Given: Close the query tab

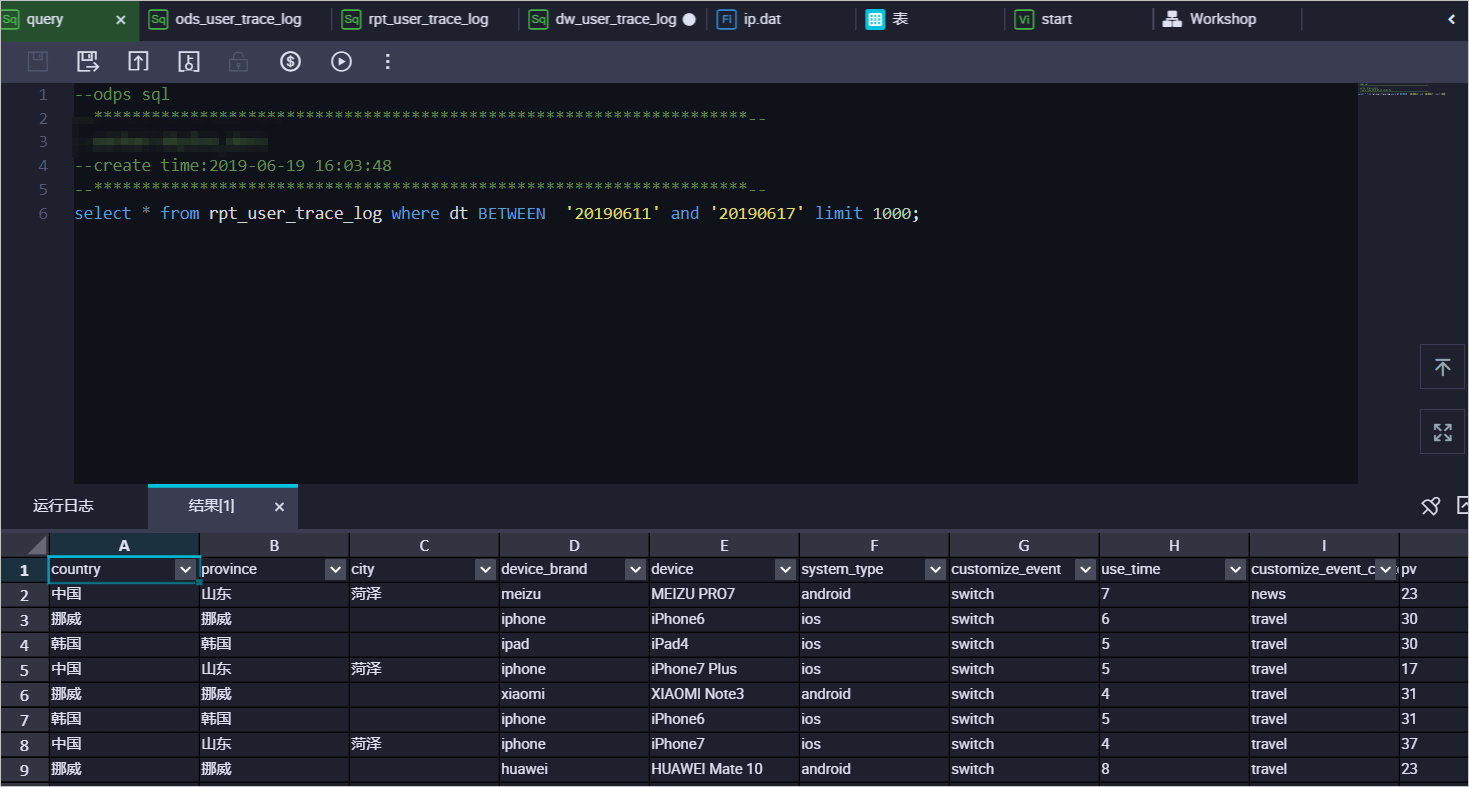Looking at the screenshot, I should (121, 19).
